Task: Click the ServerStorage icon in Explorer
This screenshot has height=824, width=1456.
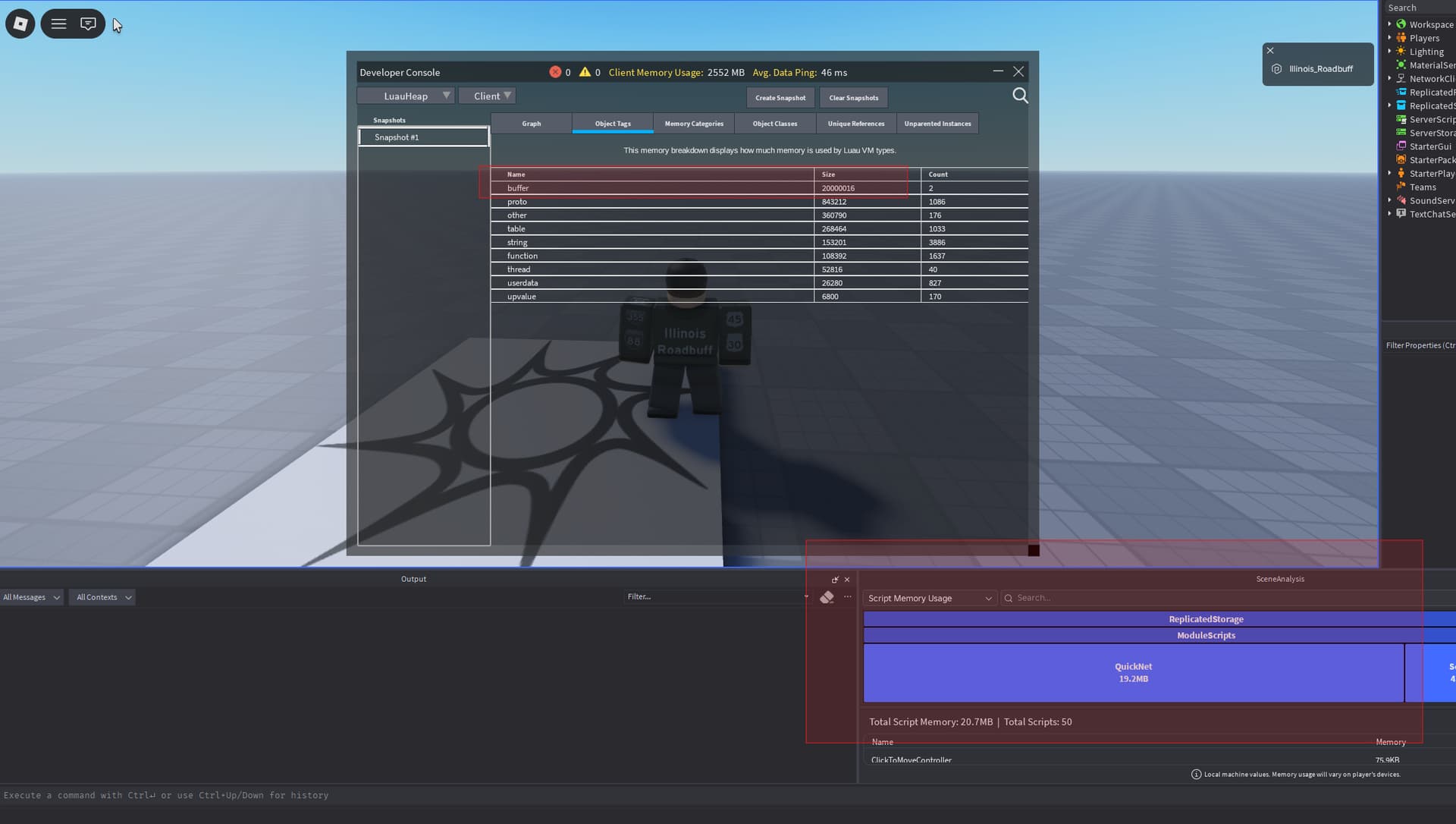Action: [x=1401, y=133]
